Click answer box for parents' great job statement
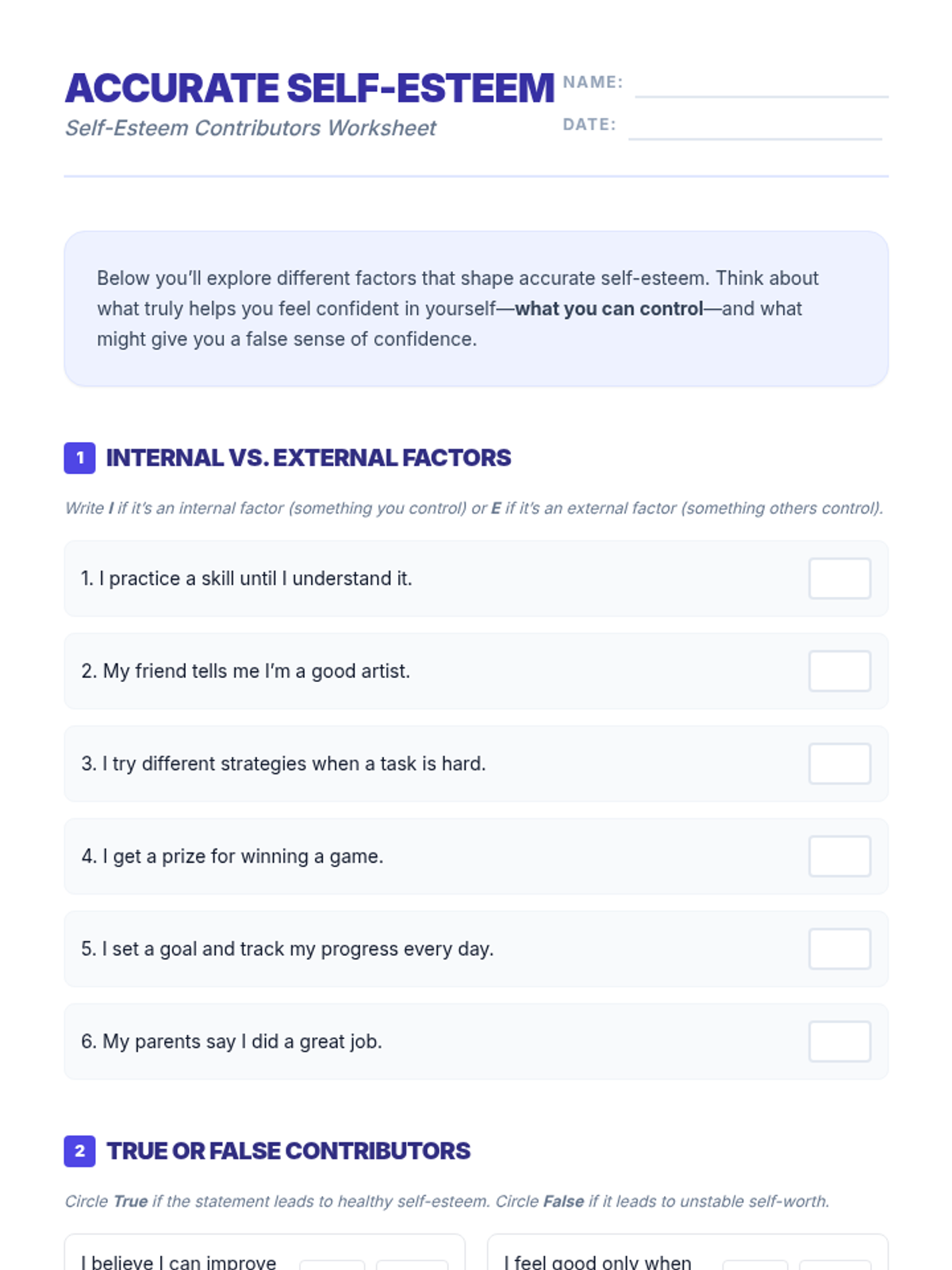The height and width of the screenshot is (1270, 952). click(839, 1041)
